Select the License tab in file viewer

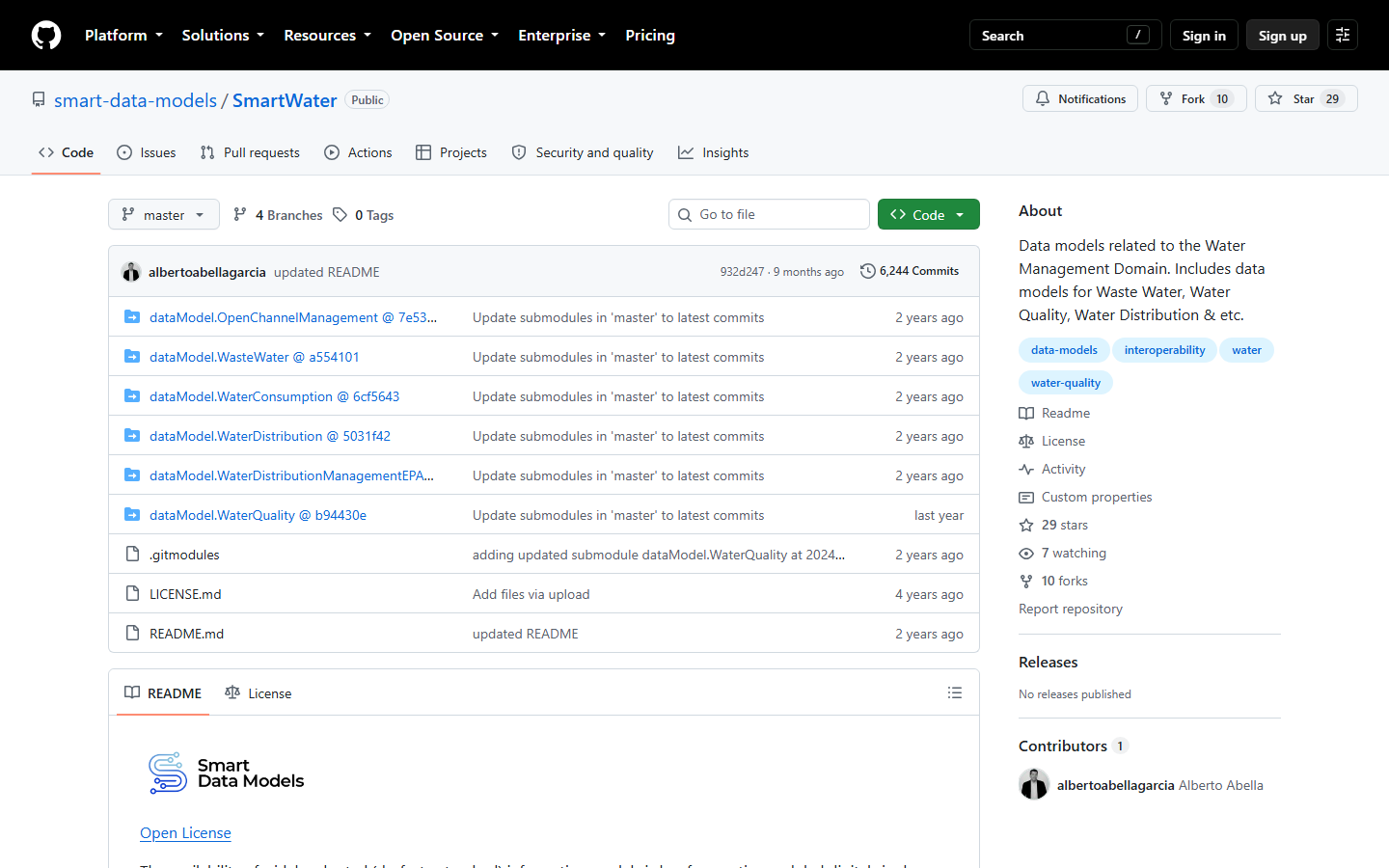(258, 692)
